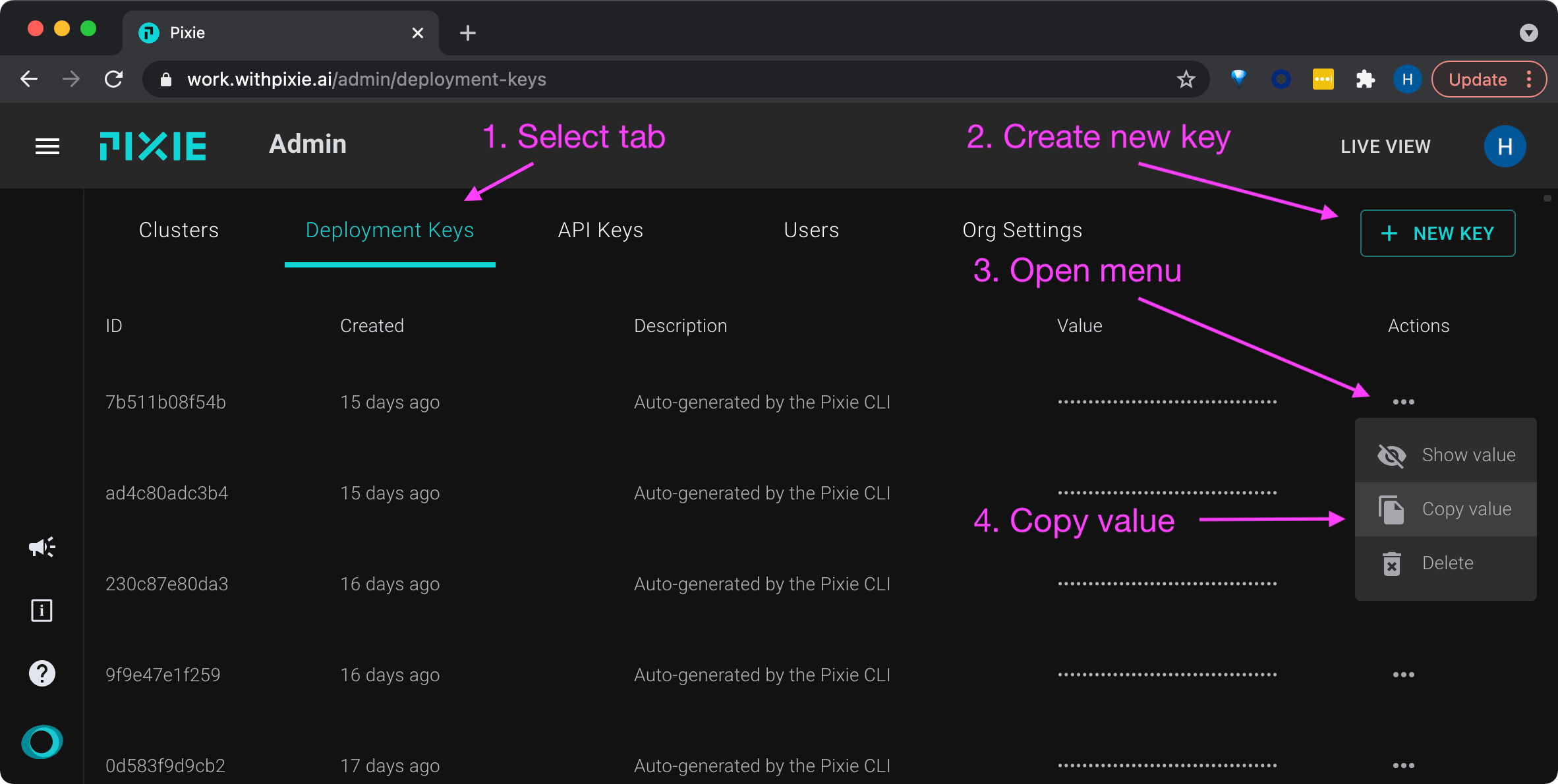The height and width of the screenshot is (784, 1558).
Task: Open the hamburger navigation menu
Action: pos(47,146)
